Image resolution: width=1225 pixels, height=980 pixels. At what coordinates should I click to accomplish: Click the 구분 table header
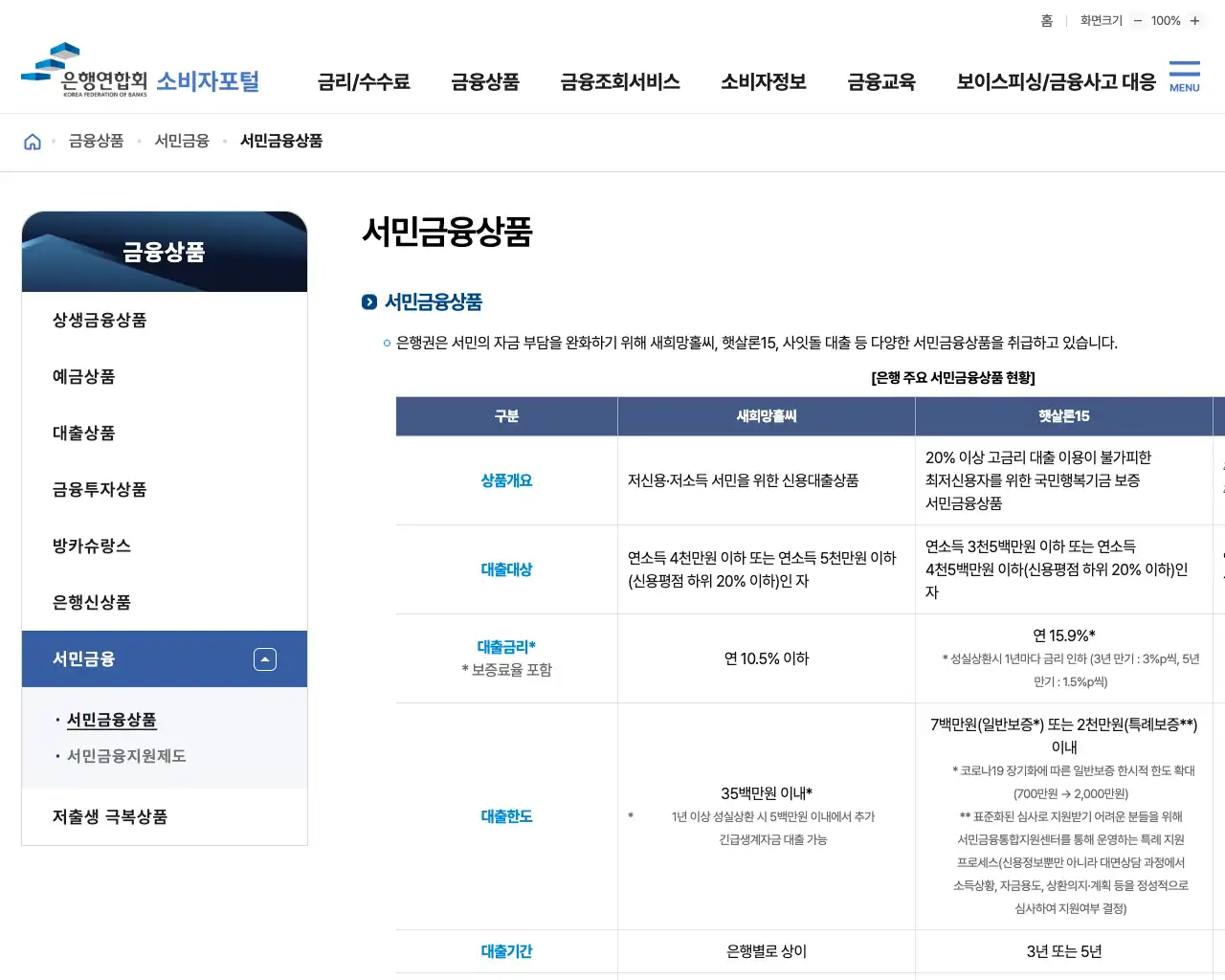point(506,416)
